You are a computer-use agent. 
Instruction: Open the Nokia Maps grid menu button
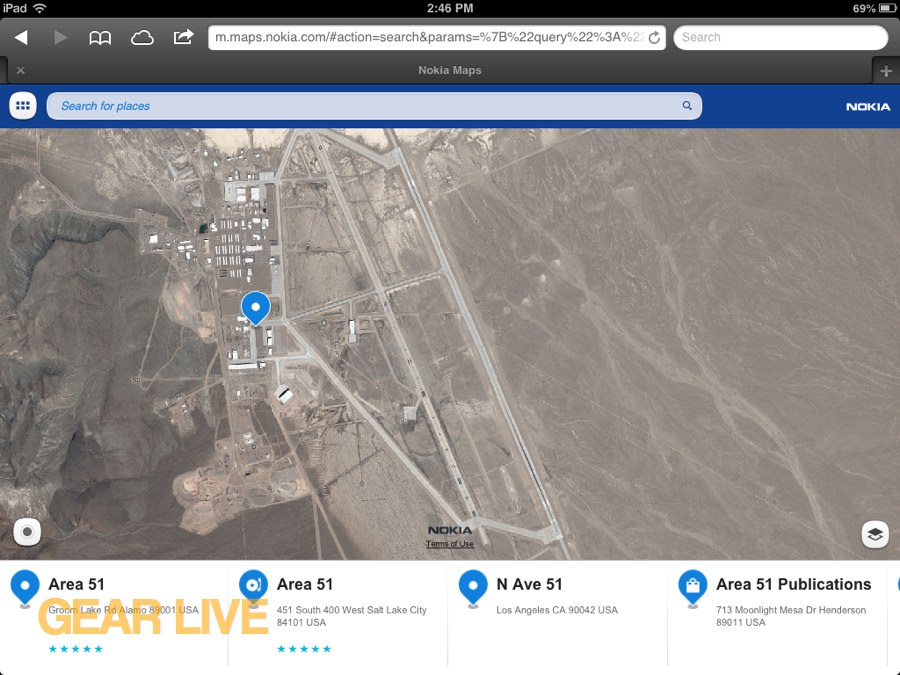click(x=23, y=106)
